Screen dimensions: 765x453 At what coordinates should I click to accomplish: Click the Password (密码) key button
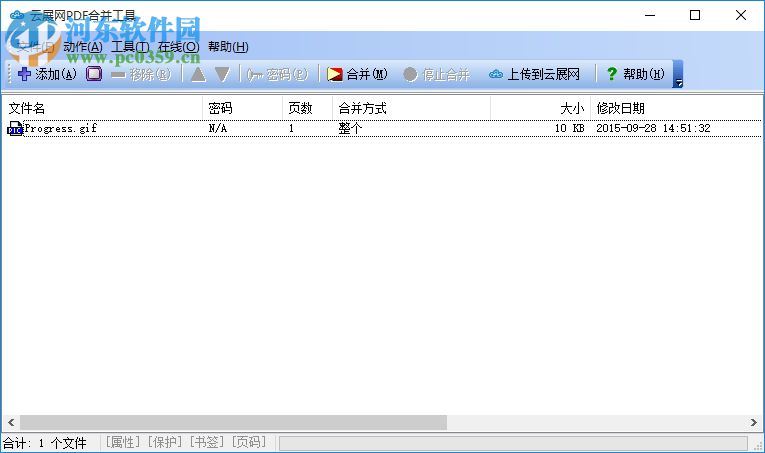(x=277, y=74)
